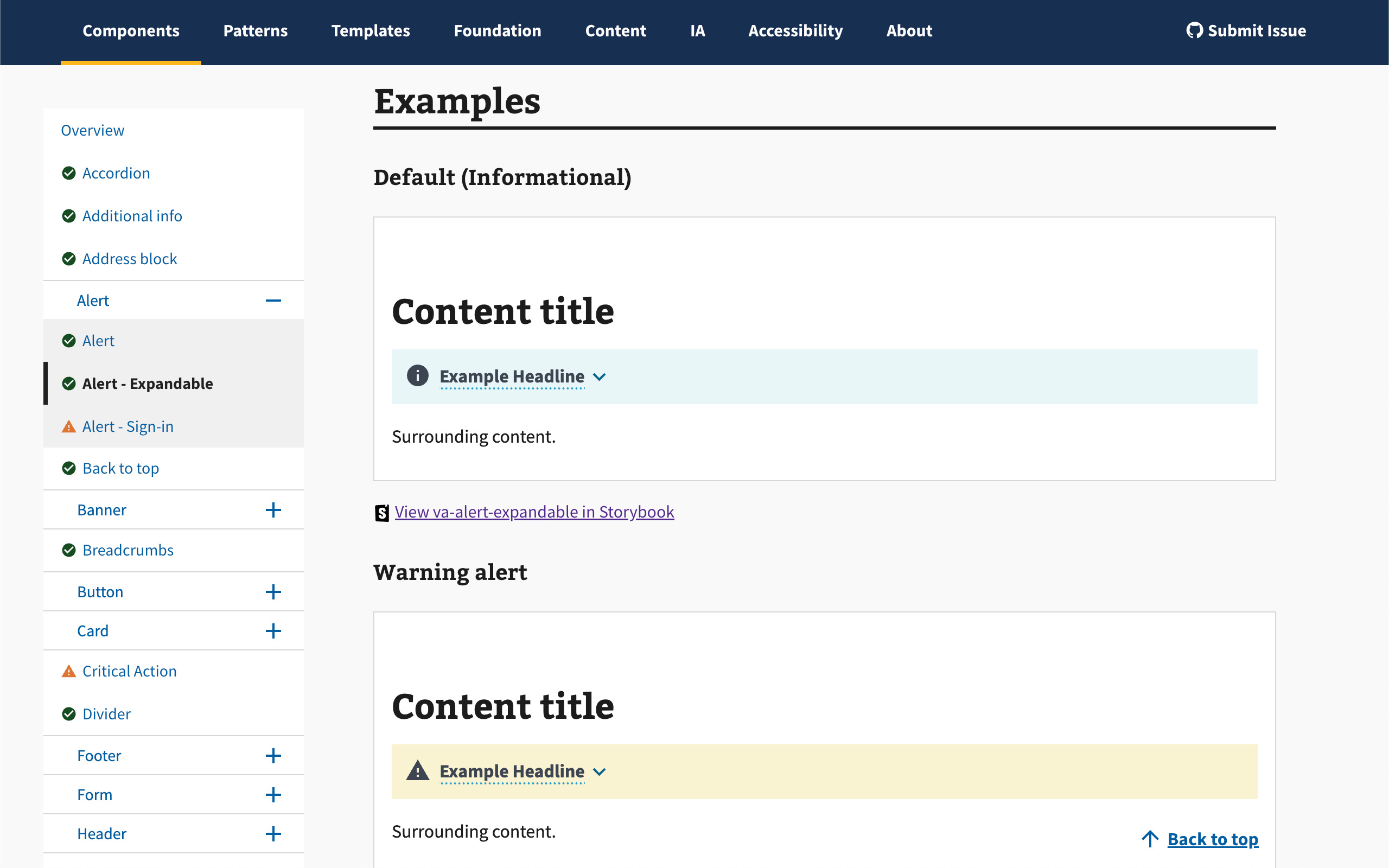
Task: Open the Patterns navigation menu
Action: coord(256,31)
